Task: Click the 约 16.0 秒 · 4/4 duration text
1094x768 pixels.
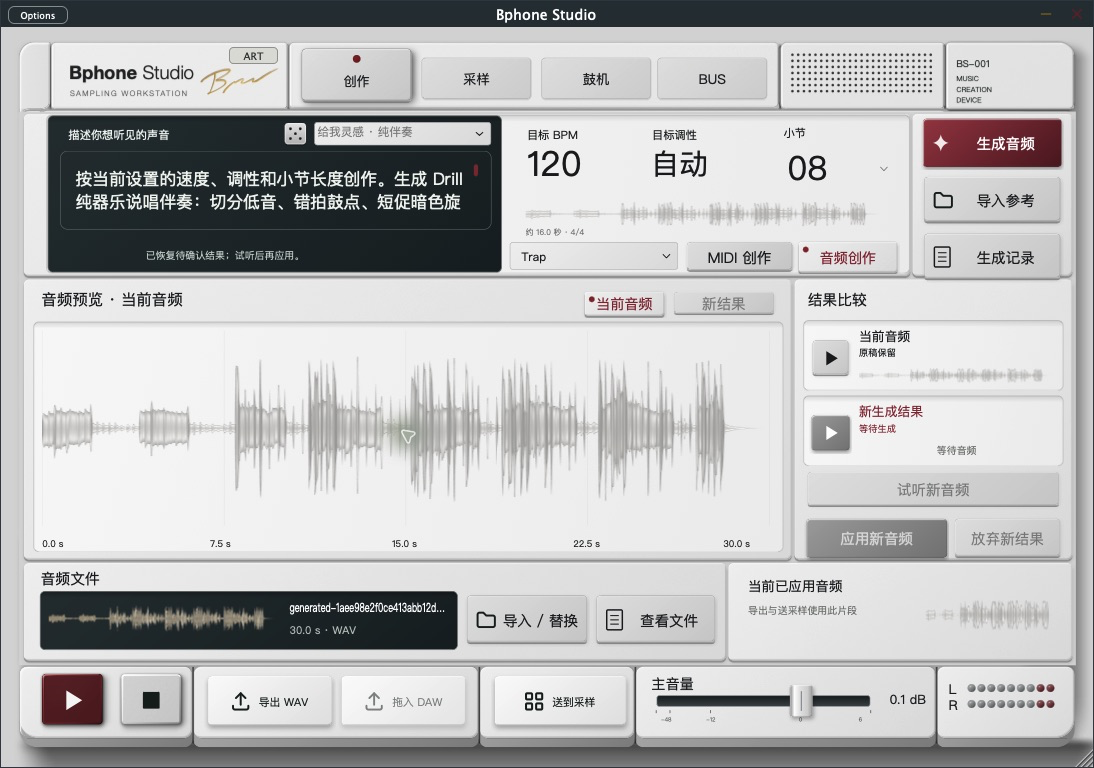Action: tap(555, 232)
